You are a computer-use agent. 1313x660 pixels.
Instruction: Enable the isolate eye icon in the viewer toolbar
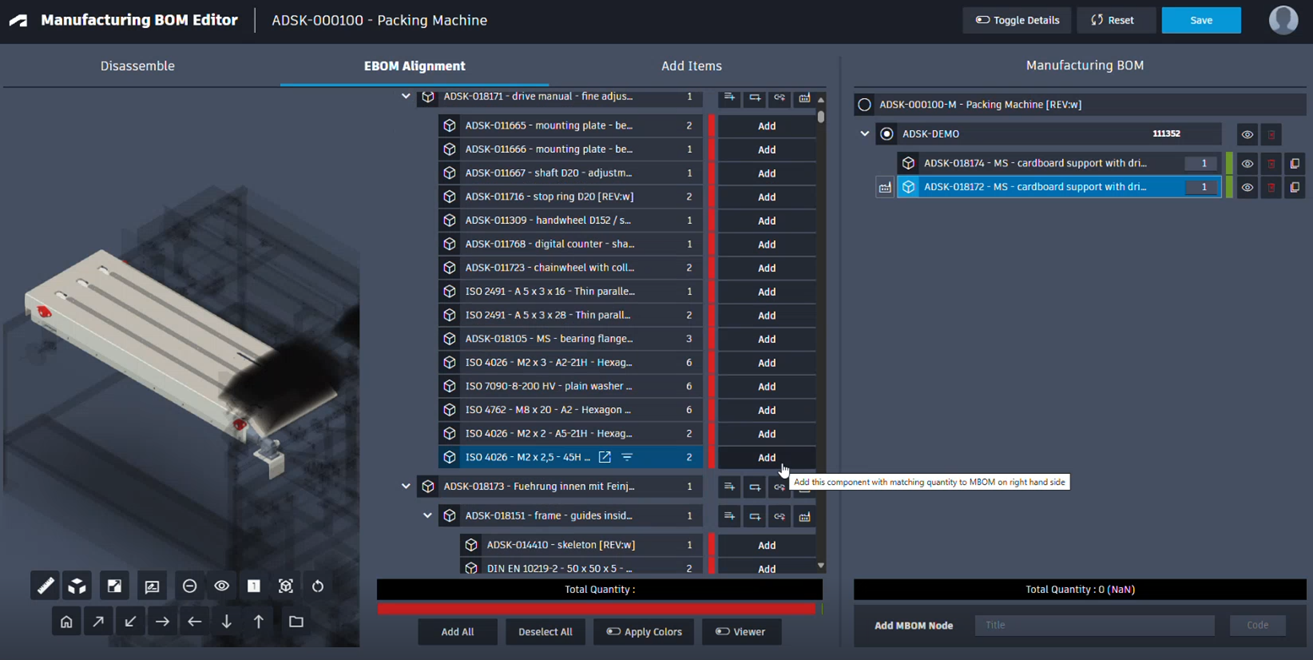point(221,586)
